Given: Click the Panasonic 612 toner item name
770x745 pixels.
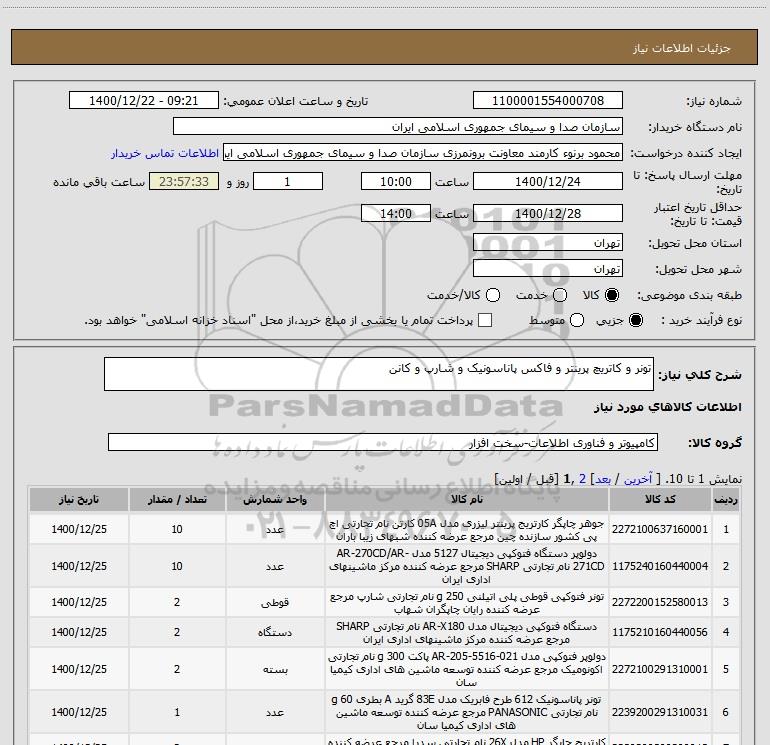Looking at the screenshot, I should coord(467,712).
